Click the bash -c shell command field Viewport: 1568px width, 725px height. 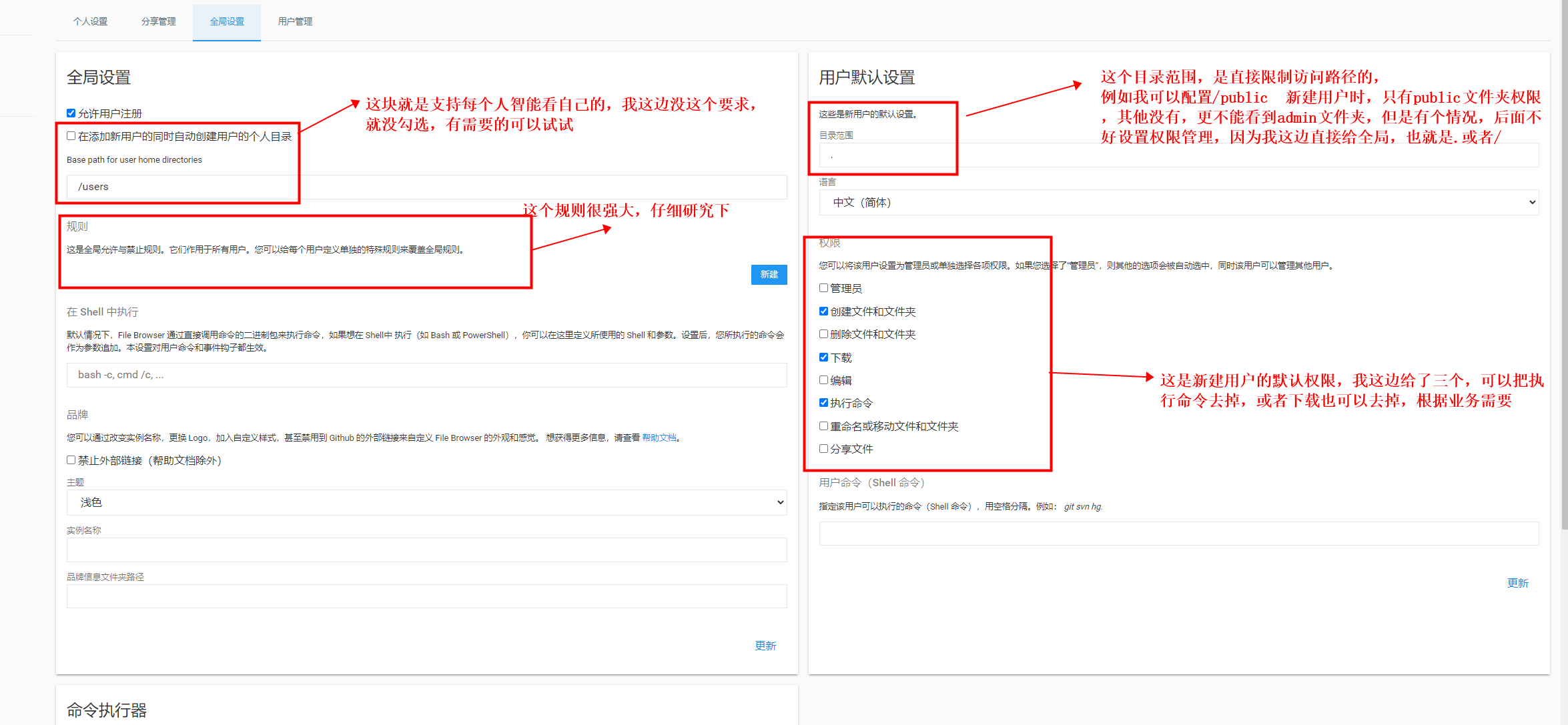tap(427, 375)
